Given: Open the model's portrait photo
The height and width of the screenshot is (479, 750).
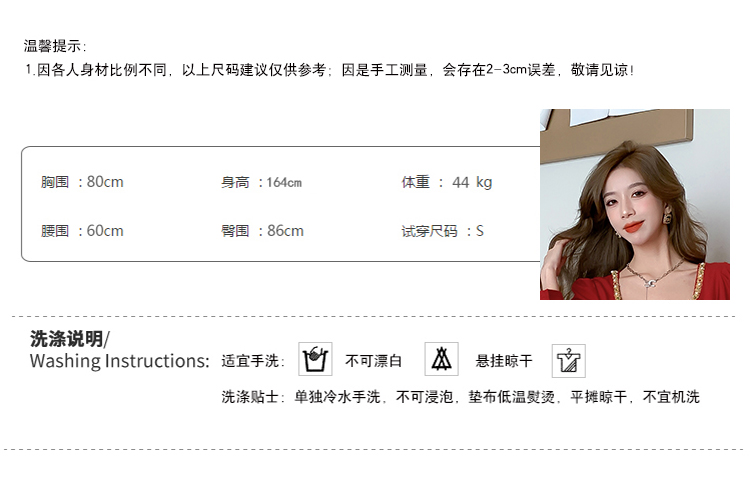Looking at the screenshot, I should point(635,204).
